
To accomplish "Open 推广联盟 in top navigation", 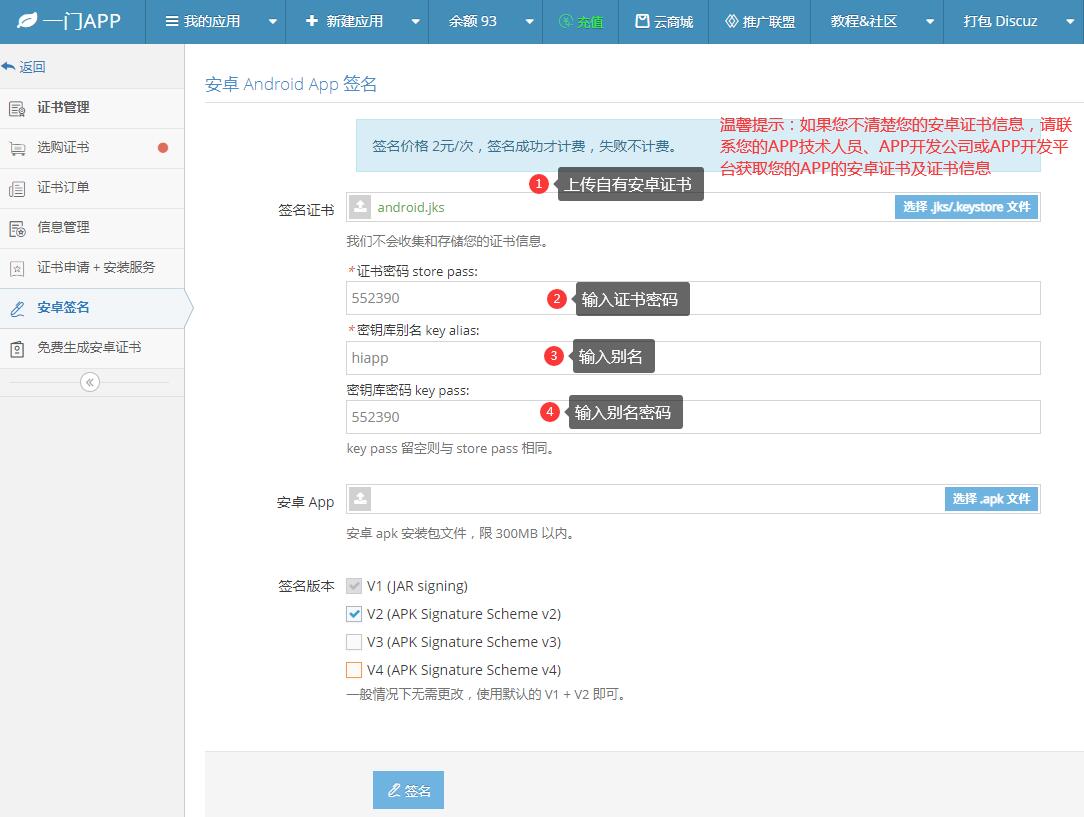I will 760,21.
